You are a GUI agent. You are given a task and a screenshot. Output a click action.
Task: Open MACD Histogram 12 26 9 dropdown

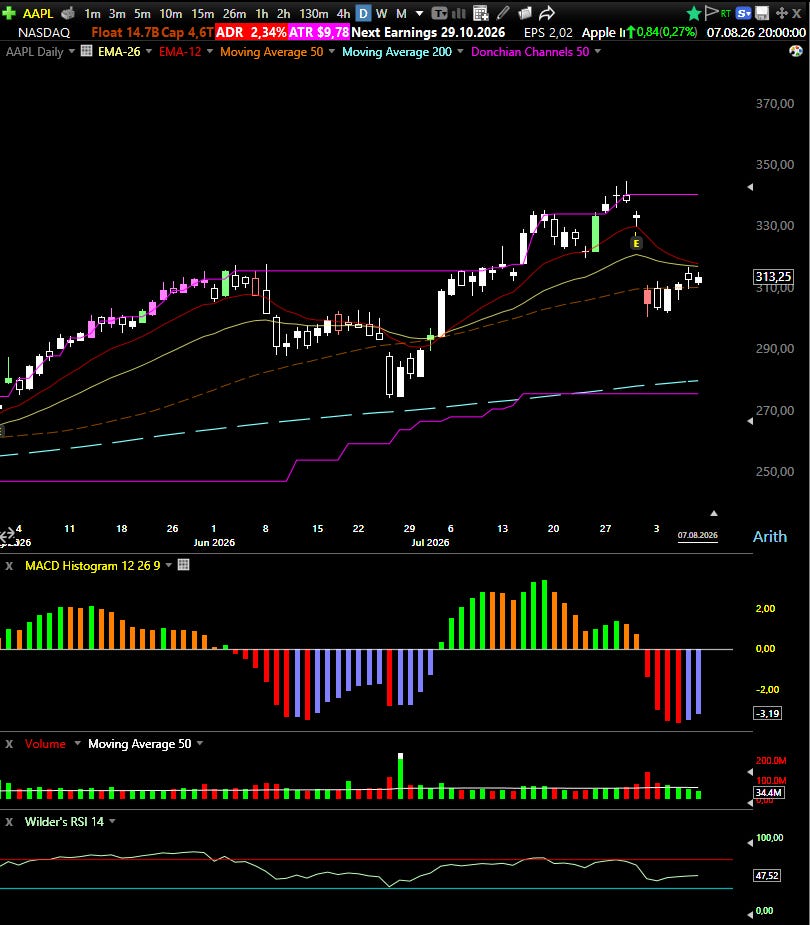(x=169, y=565)
